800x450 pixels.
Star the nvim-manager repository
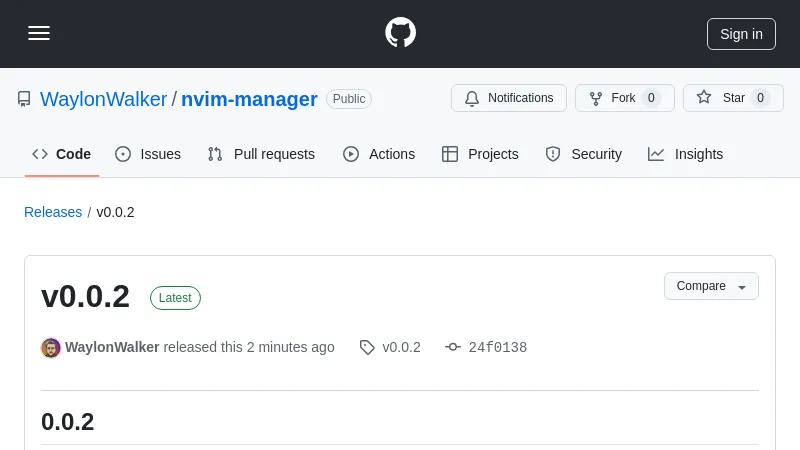733,98
